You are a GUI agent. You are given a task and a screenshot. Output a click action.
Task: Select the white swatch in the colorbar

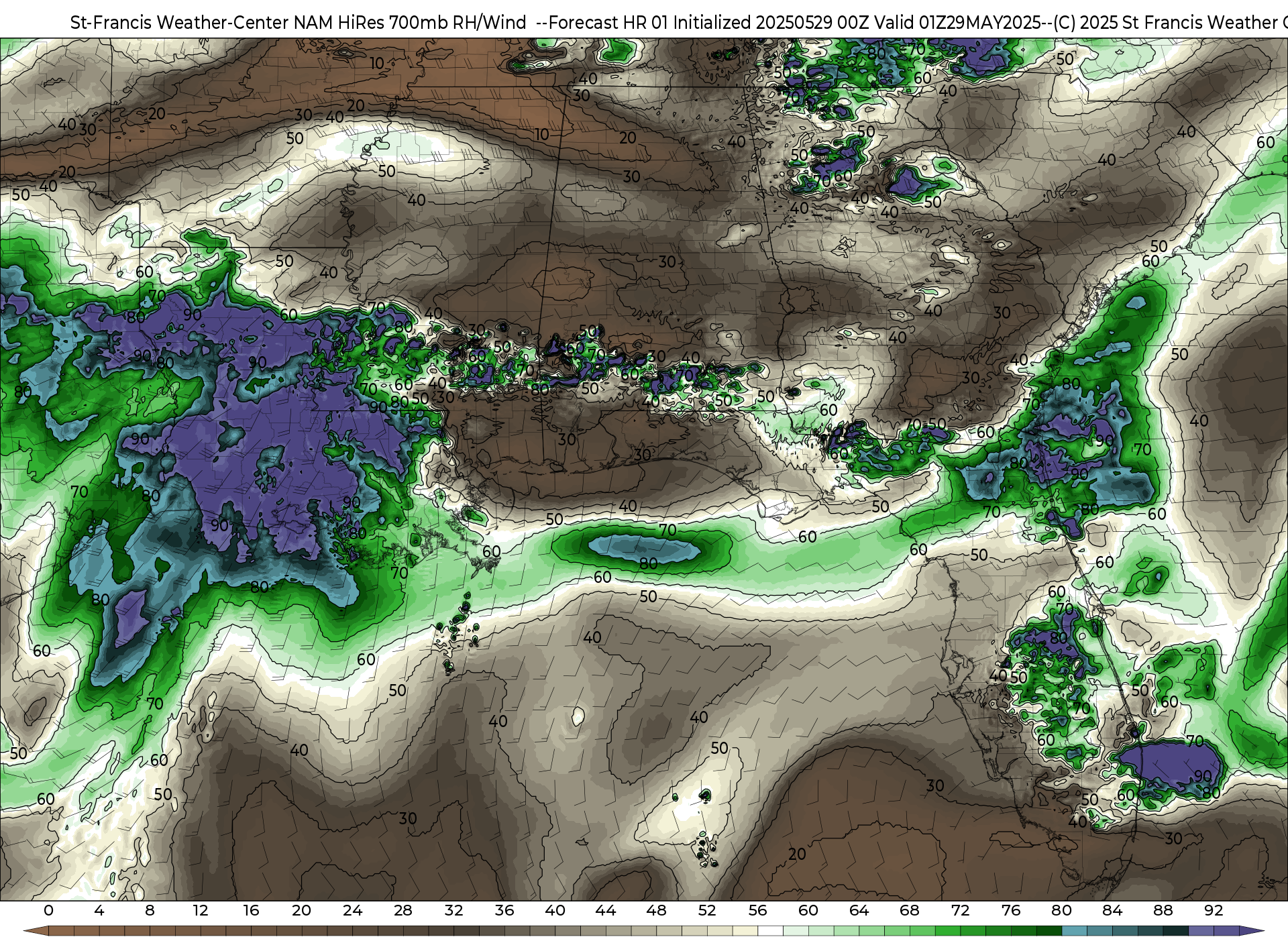[770, 931]
